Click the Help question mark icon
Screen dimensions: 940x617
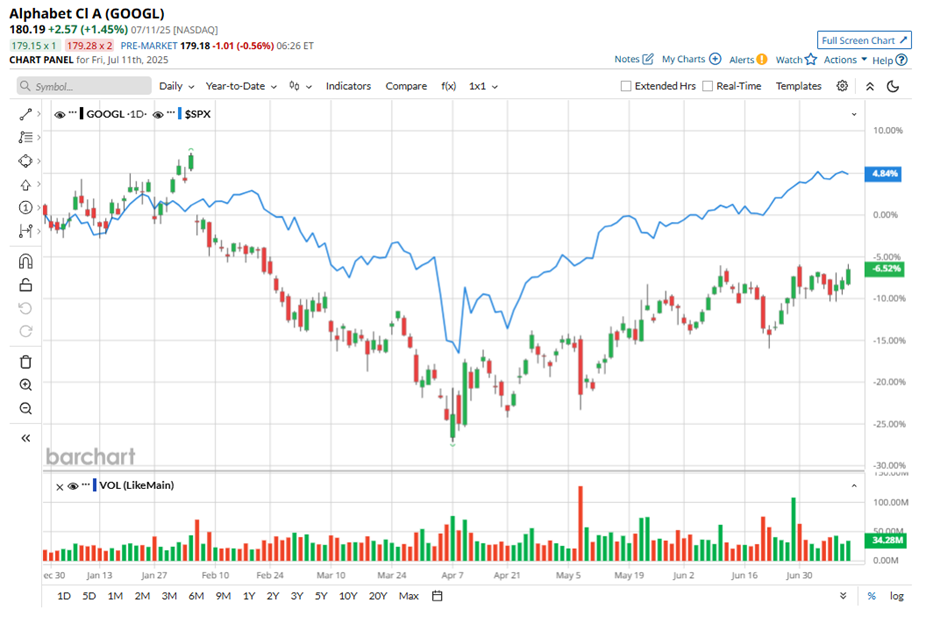[x=901, y=60]
